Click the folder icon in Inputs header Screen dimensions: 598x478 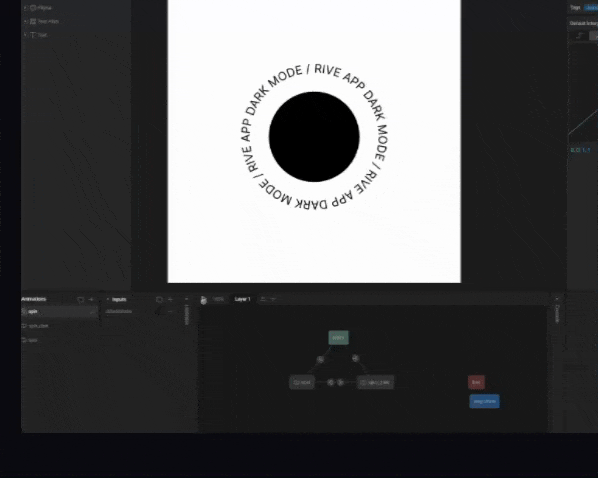(x=159, y=299)
